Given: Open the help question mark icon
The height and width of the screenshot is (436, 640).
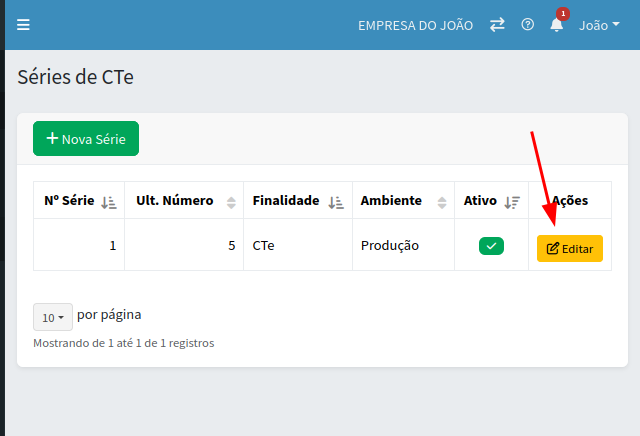Looking at the screenshot, I should click(x=527, y=25).
